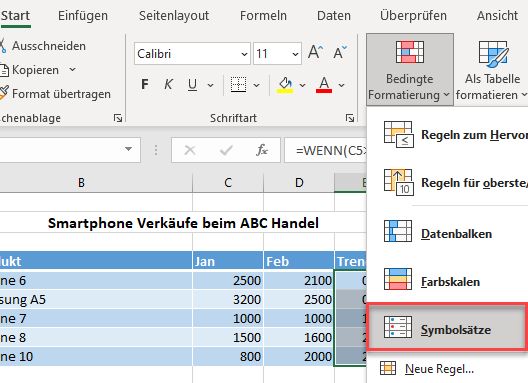Apply red font color A
Viewport: 528px width, 383px height.
pos(324,84)
